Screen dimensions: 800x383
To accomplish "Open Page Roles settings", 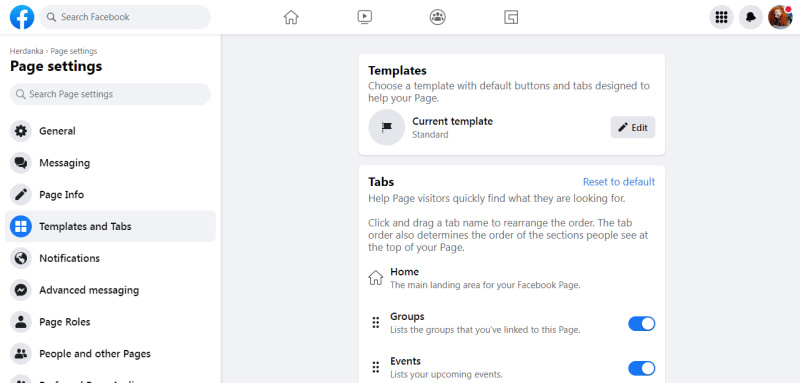I will pyautogui.click(x=110, y=322).
